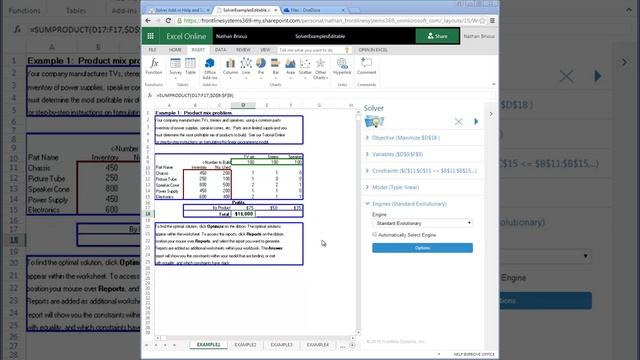
Task: Click the Excel Online brand link
Action: (x=186, y=36)
